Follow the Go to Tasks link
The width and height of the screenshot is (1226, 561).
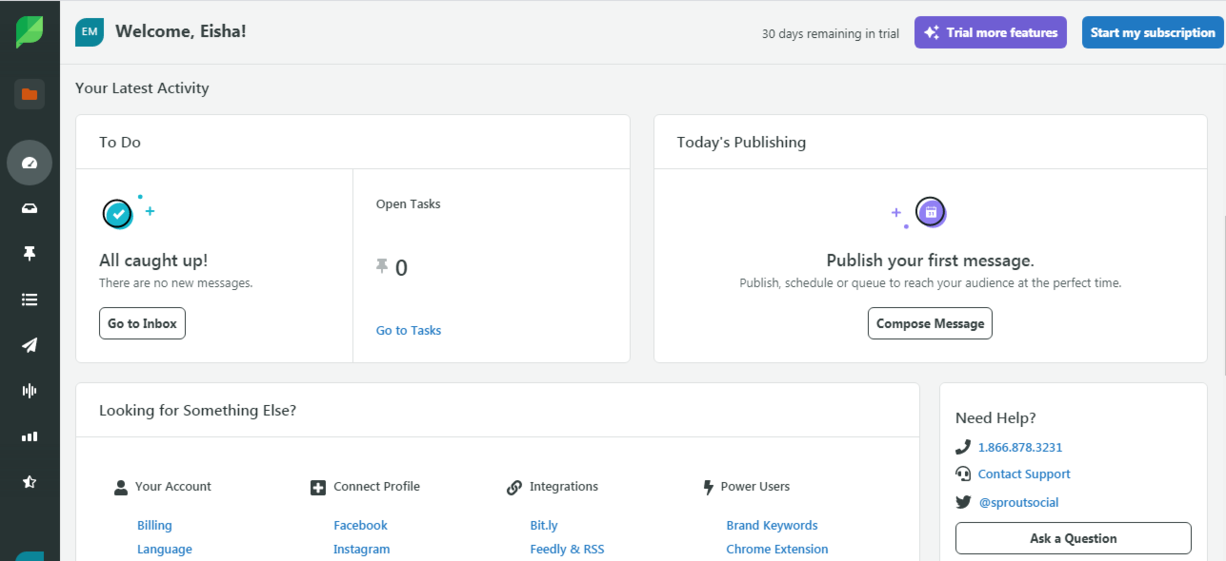coord(408,330)
